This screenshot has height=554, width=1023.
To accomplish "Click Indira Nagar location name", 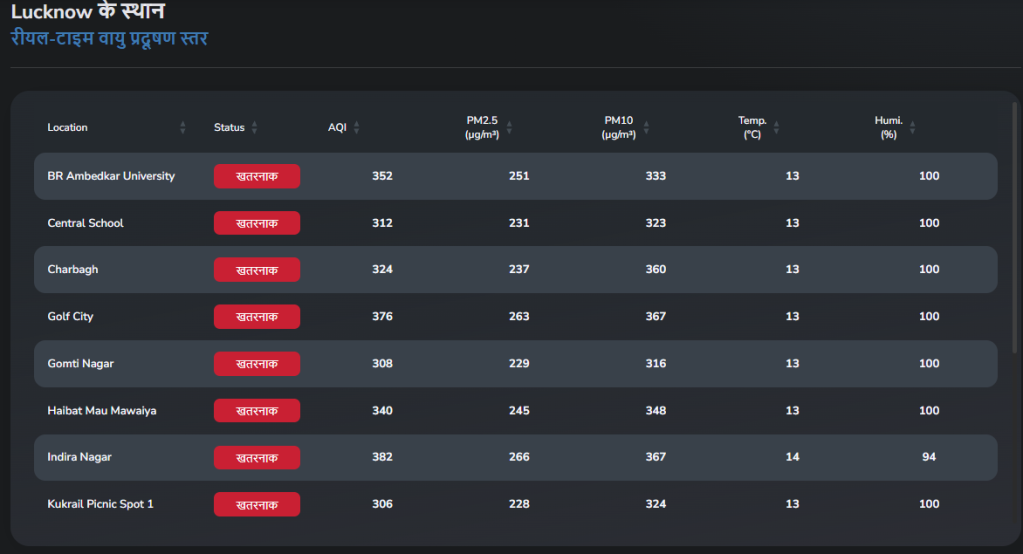I will coord(79,457).
